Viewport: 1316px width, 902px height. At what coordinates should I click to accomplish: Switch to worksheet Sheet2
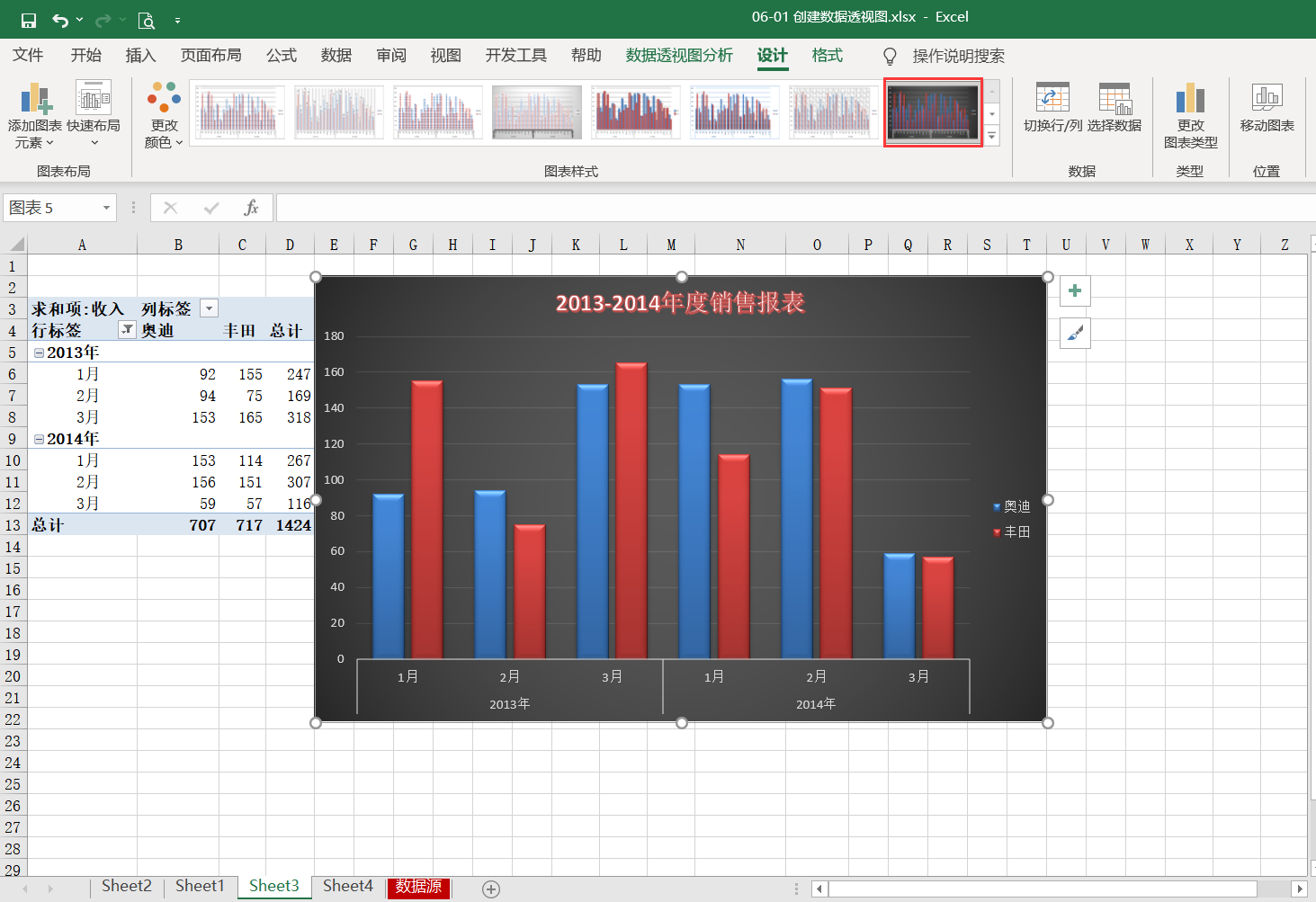(x=127, y=887)
